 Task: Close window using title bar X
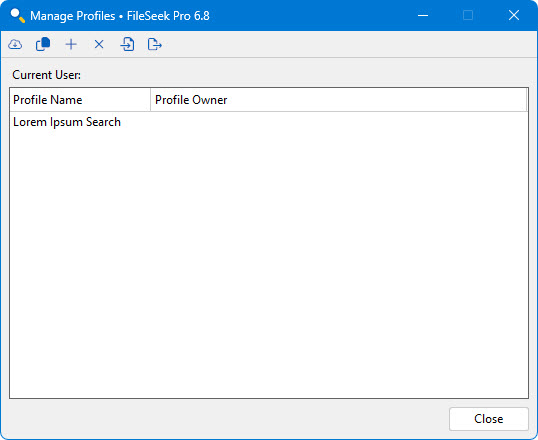514,15
